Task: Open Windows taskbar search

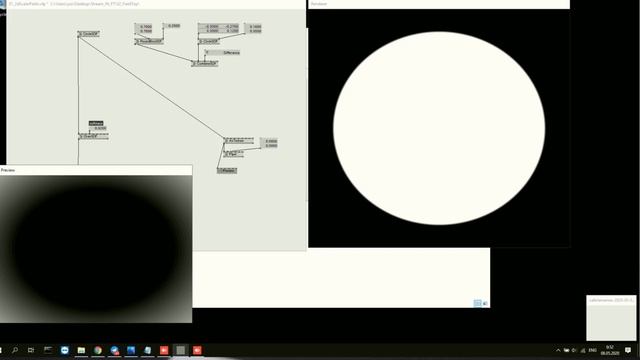Action: point(15,350)
